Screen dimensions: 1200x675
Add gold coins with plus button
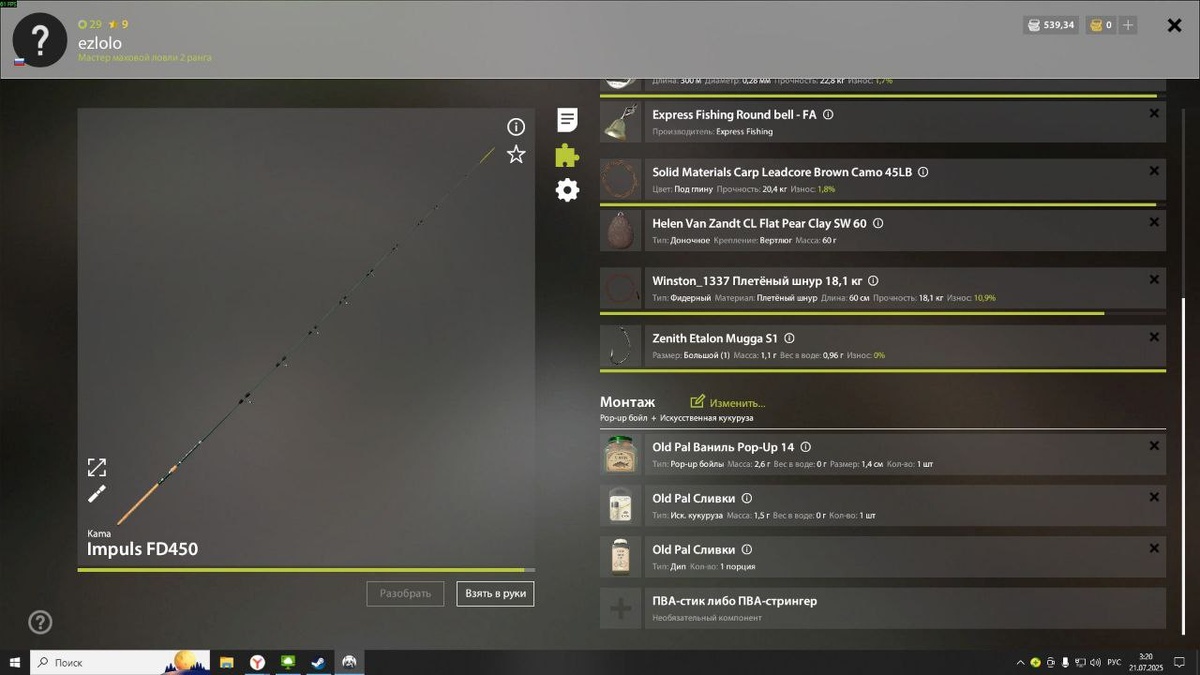click(x=1128, y=25)
